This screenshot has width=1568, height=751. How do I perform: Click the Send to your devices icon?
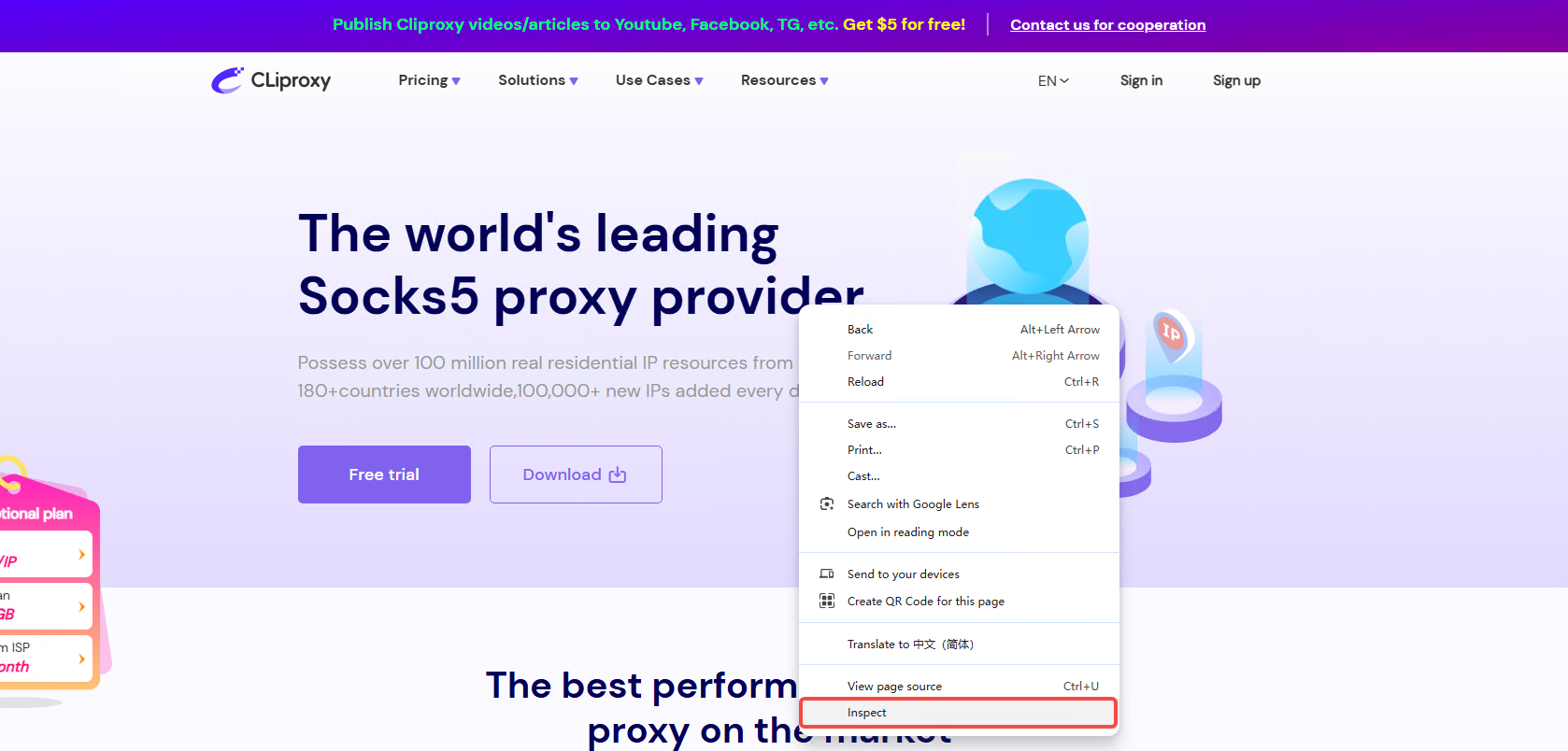(827, 574)
